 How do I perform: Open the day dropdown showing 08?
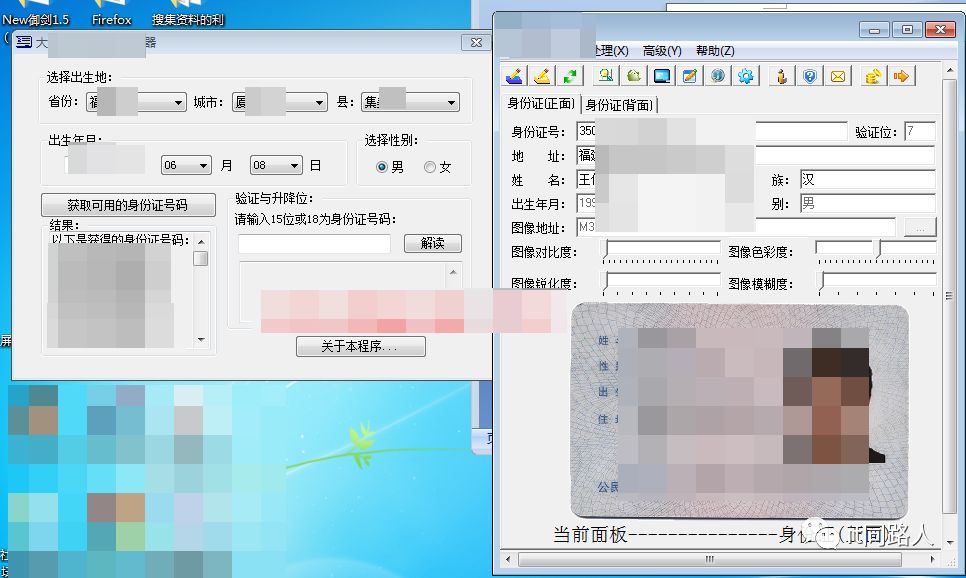click(x=295, y=166)
